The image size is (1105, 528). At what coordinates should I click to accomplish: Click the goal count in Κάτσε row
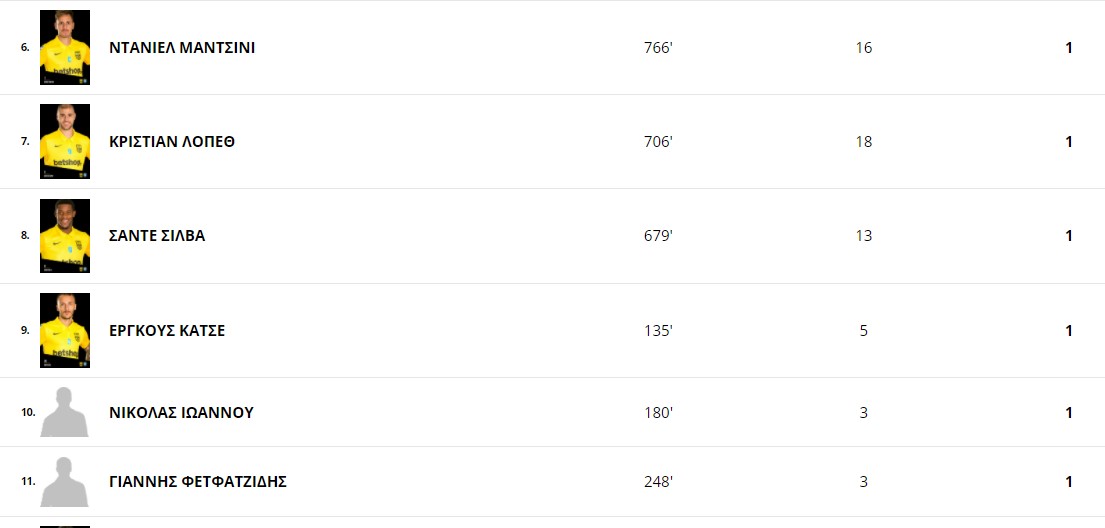tap(1069, 331)
